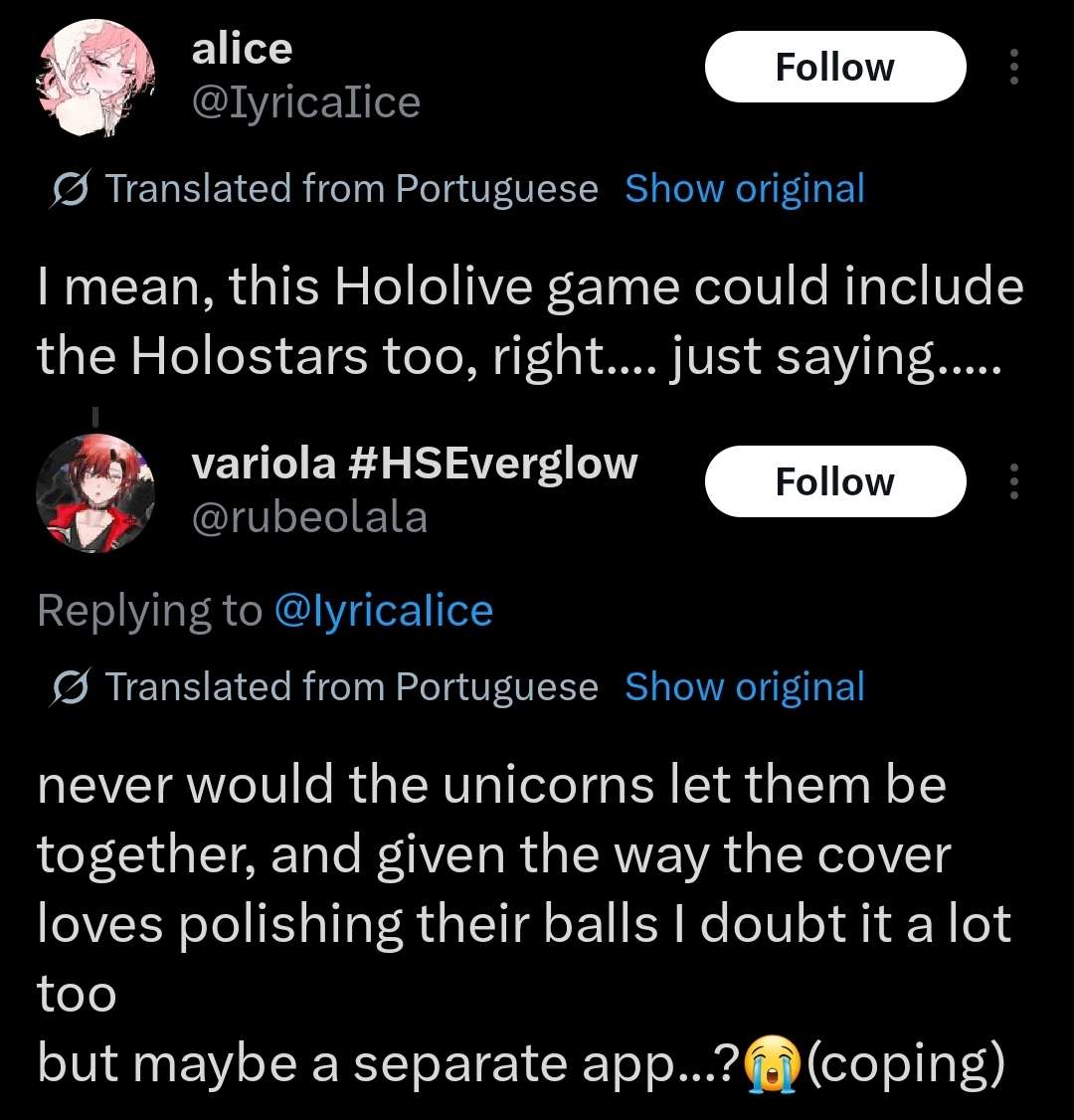Open alice's profile picture

tap(95, 78)
